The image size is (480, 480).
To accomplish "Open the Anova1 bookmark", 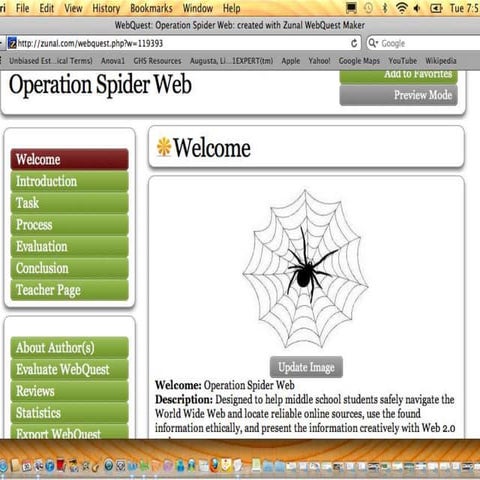I will [113, 61].
